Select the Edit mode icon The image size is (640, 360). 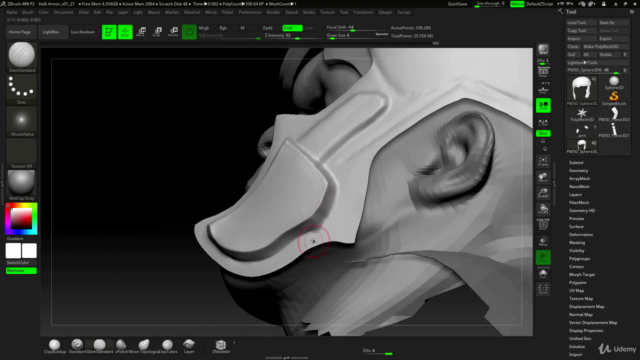pyautogui.click(x=109, y=32)
